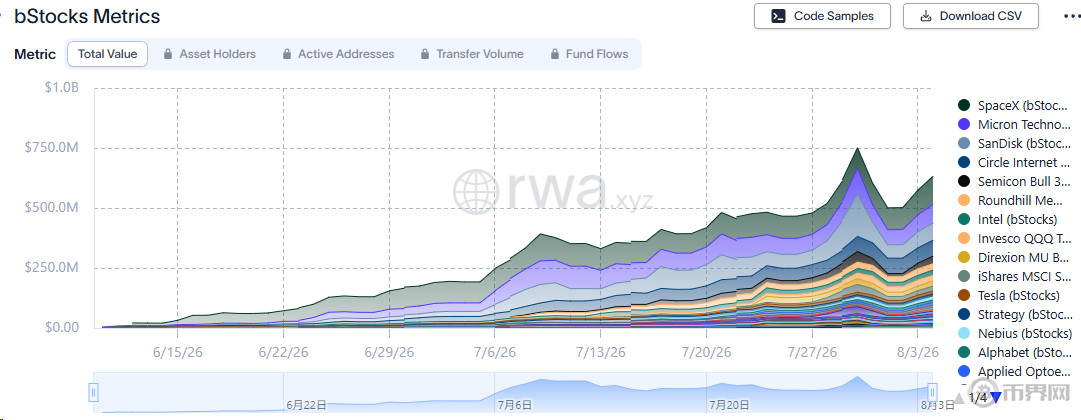Image resolution: width=1081 pixels, height=420 pixels.
Task: Toggle SpaceX (bStocks) series in legend
Action: [x=1014, y=106]
